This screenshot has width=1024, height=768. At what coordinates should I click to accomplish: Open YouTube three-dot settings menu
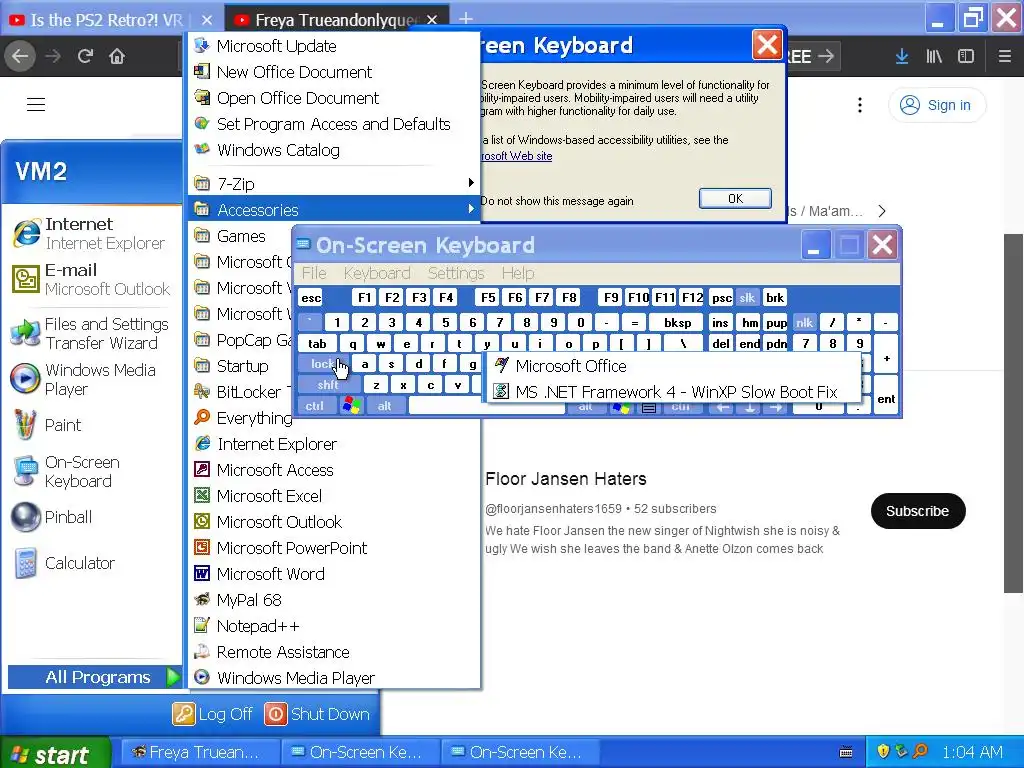click(859, 105)
